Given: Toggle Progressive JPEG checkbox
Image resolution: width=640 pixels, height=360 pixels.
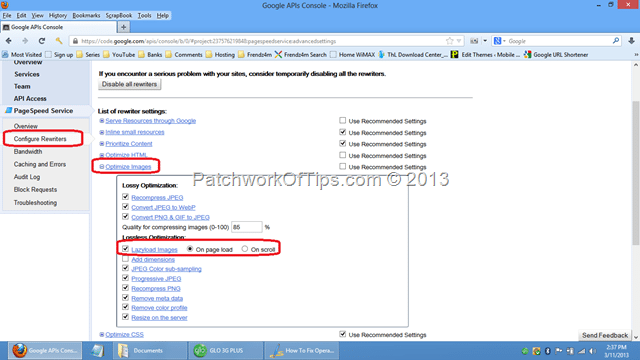Looking at the screenshot, I should coord(125,278).
